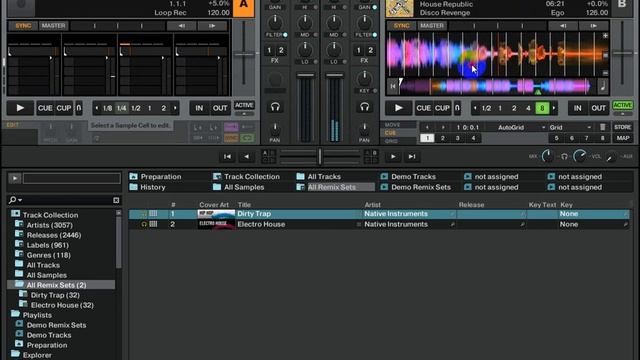This screenshot has height=360, width=640.
Task: Set Deck B loop IN point
Action: tap(578, 108)
